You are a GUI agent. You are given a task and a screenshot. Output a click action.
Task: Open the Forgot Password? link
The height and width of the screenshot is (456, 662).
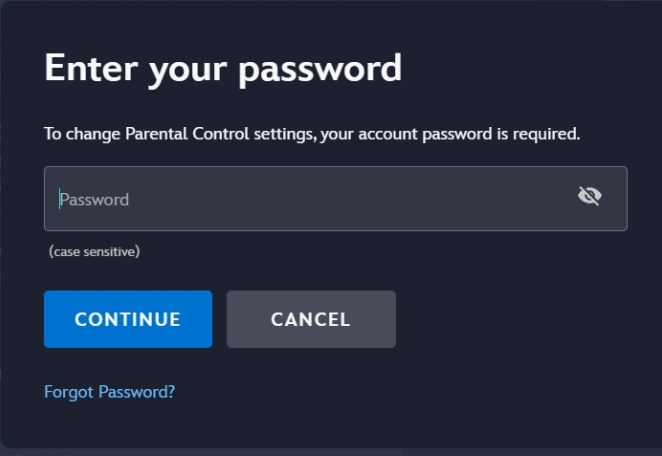pyautogui.click(x=109, y=392)
